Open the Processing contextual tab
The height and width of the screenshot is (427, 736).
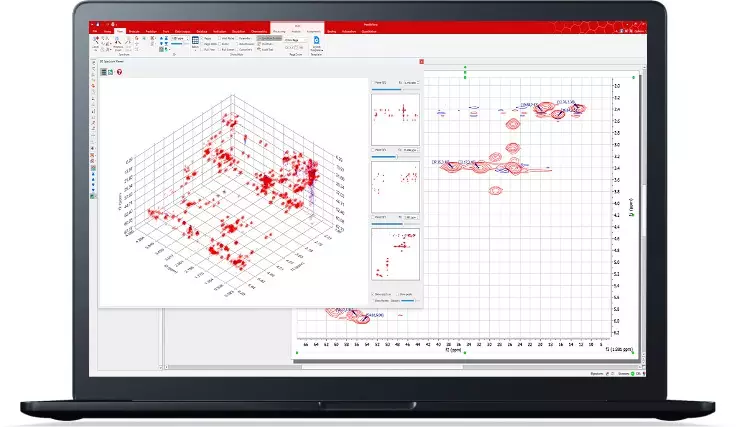(x=279, y=31)
